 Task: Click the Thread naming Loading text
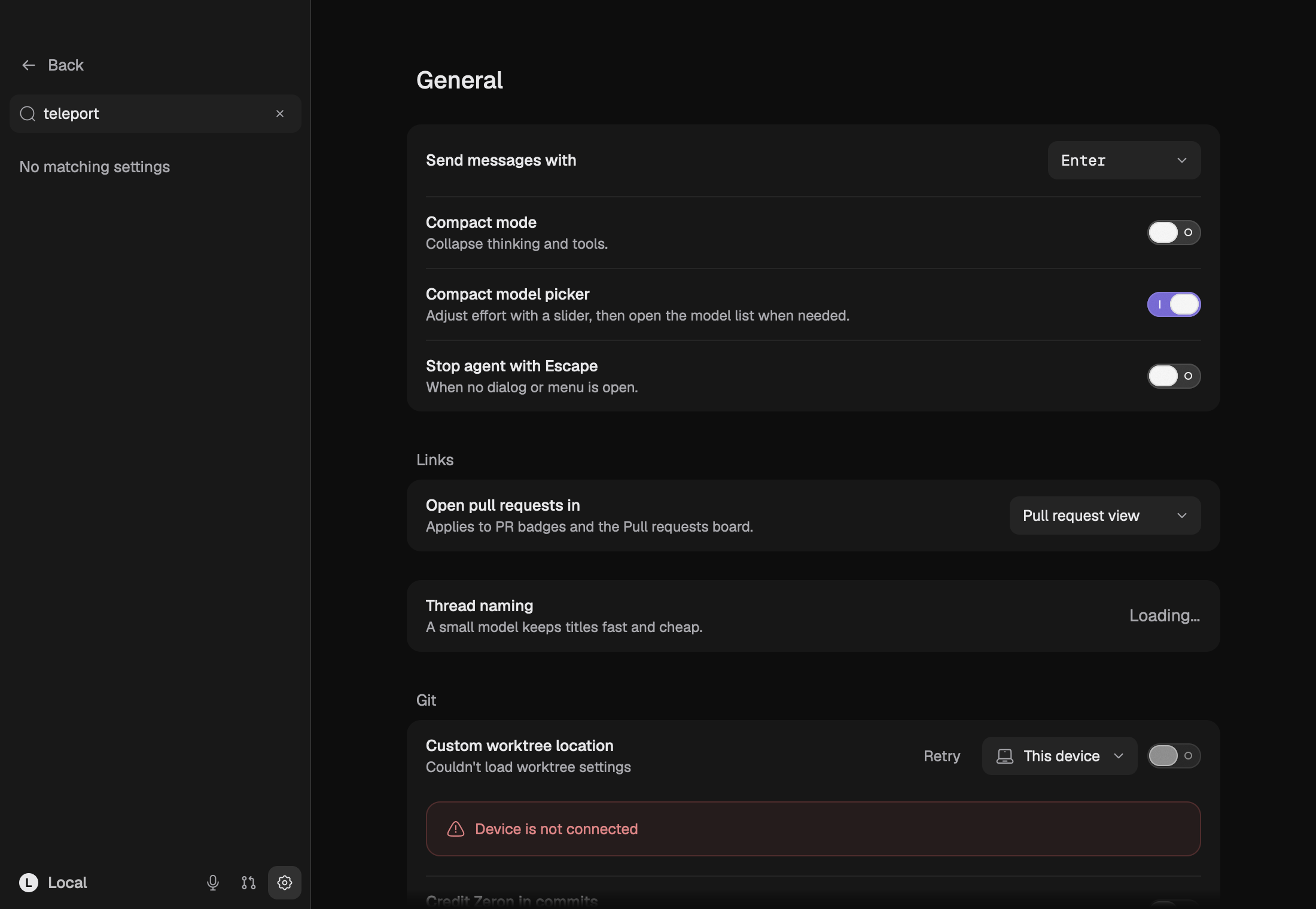pyautogui.click(x=1164, y=616)
